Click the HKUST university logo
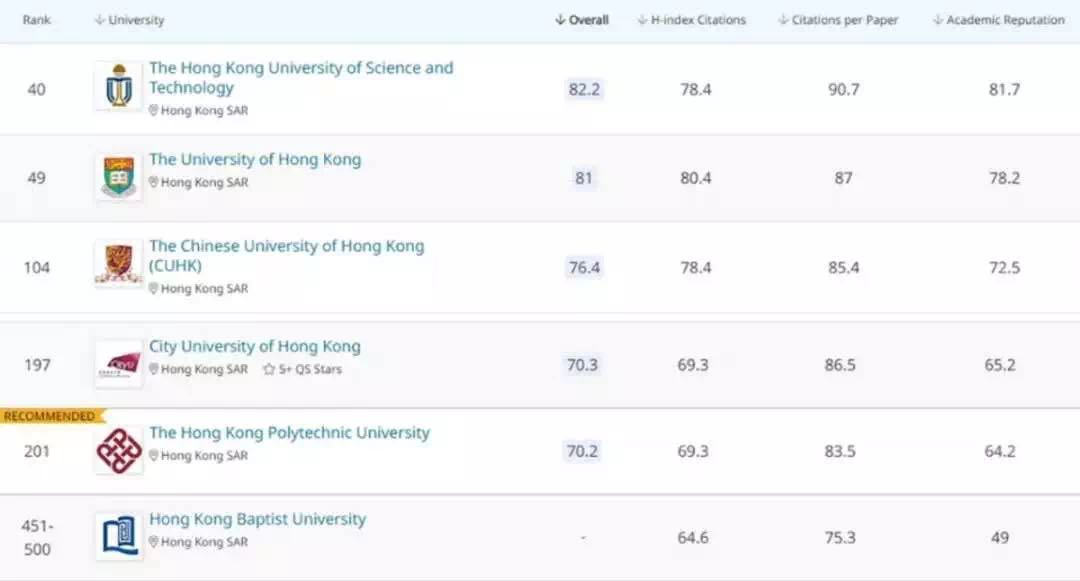 coord(118,87)
